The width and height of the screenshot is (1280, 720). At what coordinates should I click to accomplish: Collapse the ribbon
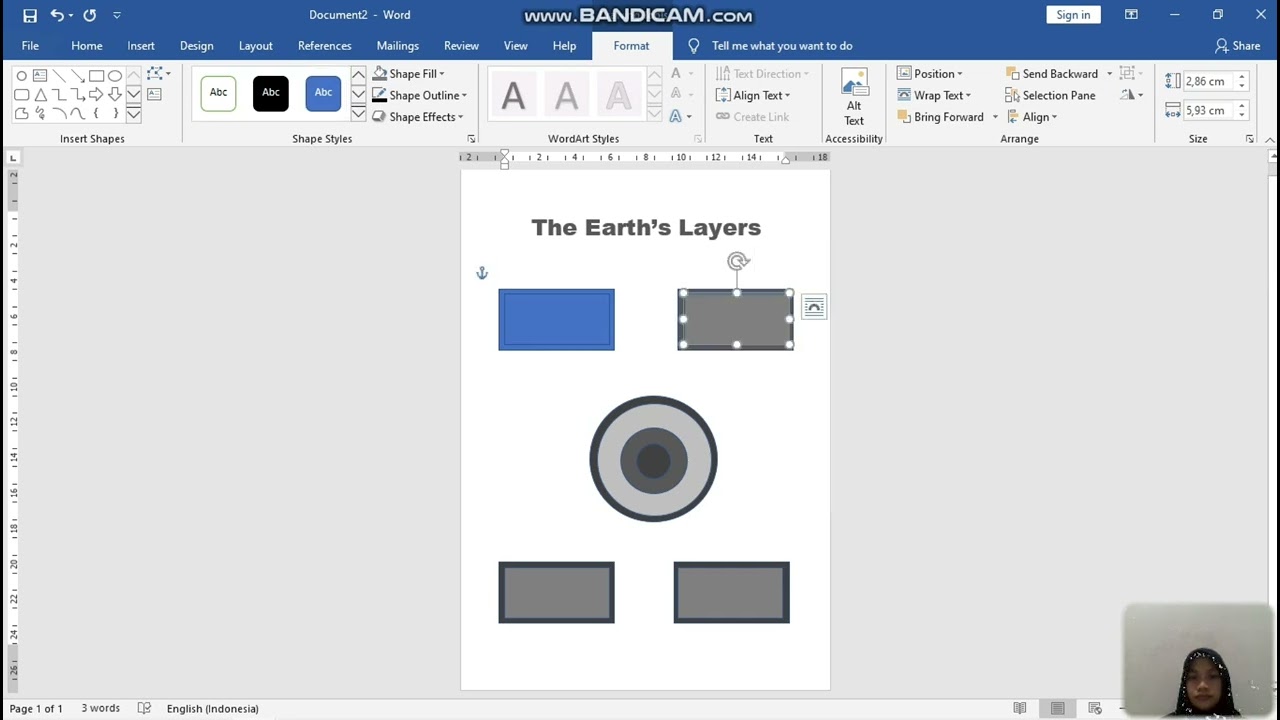click(x=1269, y=139)
